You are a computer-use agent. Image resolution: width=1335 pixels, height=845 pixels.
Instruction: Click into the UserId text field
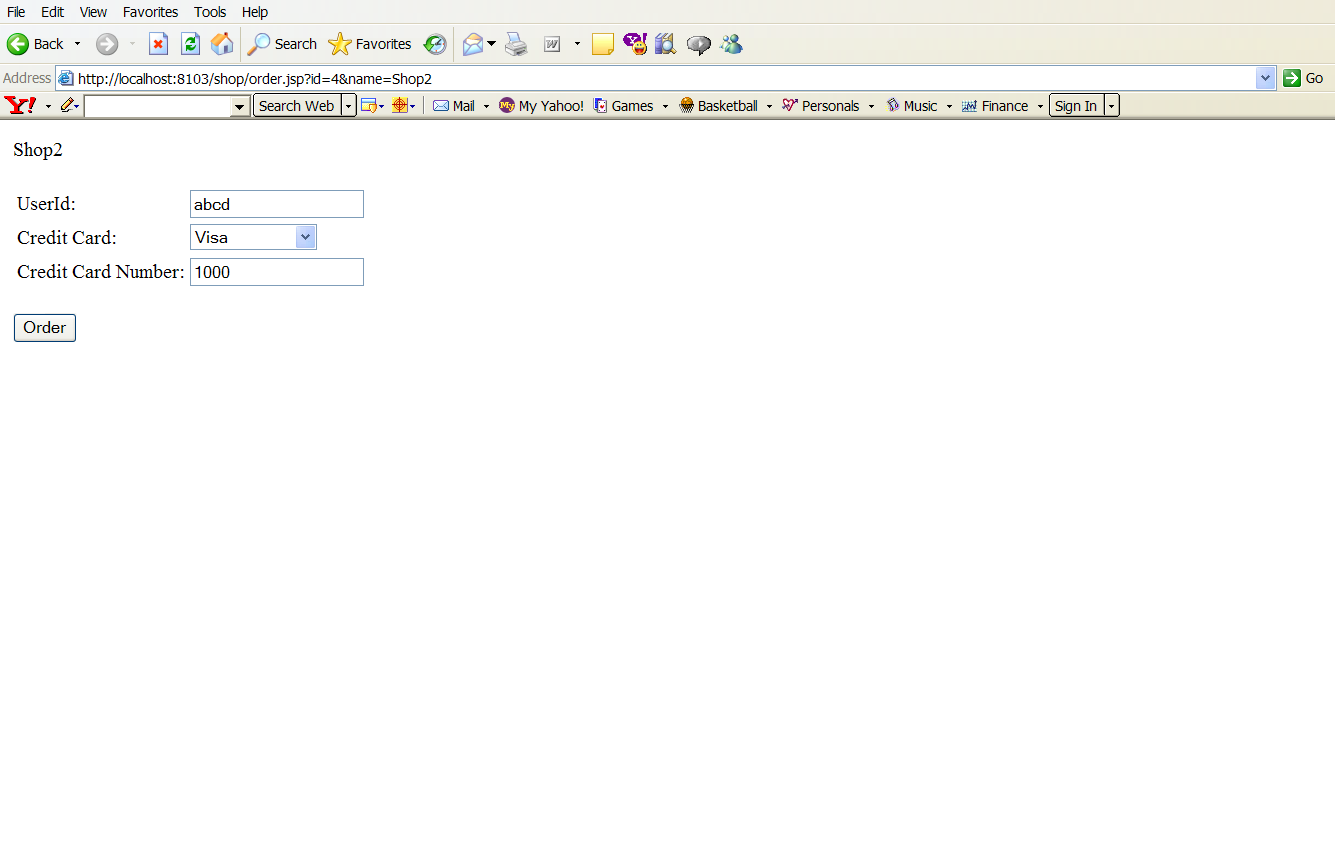click(276, 204)
